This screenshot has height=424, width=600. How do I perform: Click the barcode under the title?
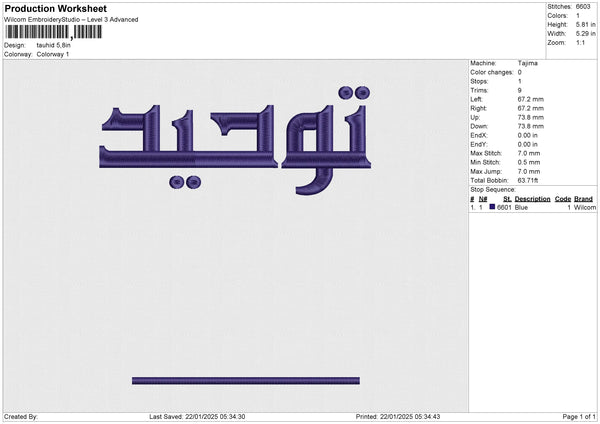[x=54, y=32]
